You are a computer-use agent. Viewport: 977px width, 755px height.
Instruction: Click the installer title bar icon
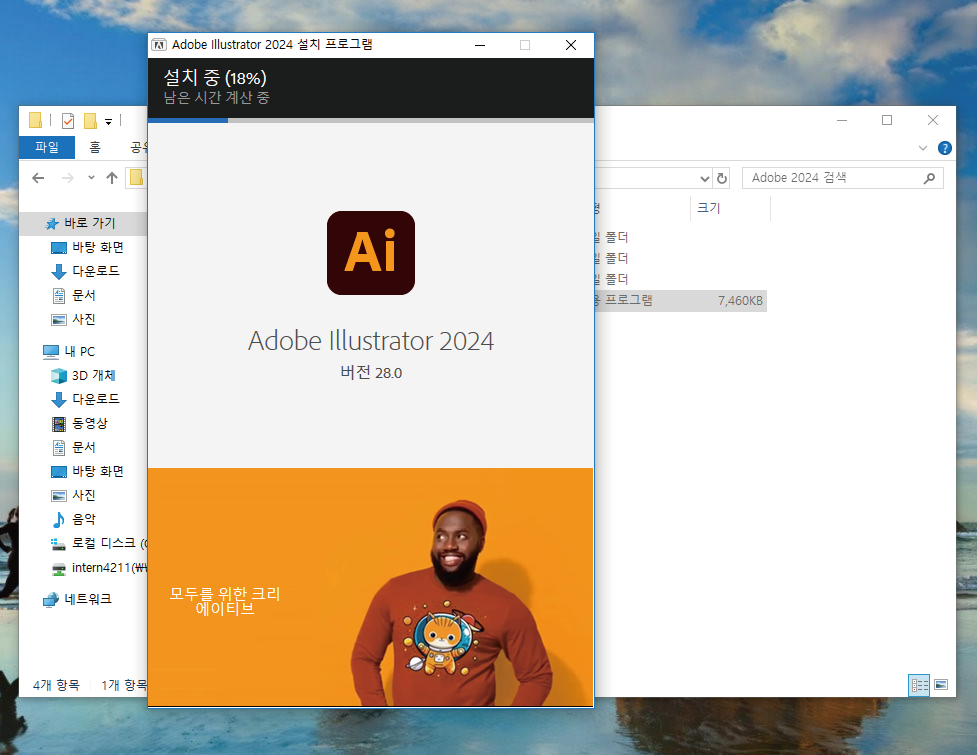click(160, 45)
